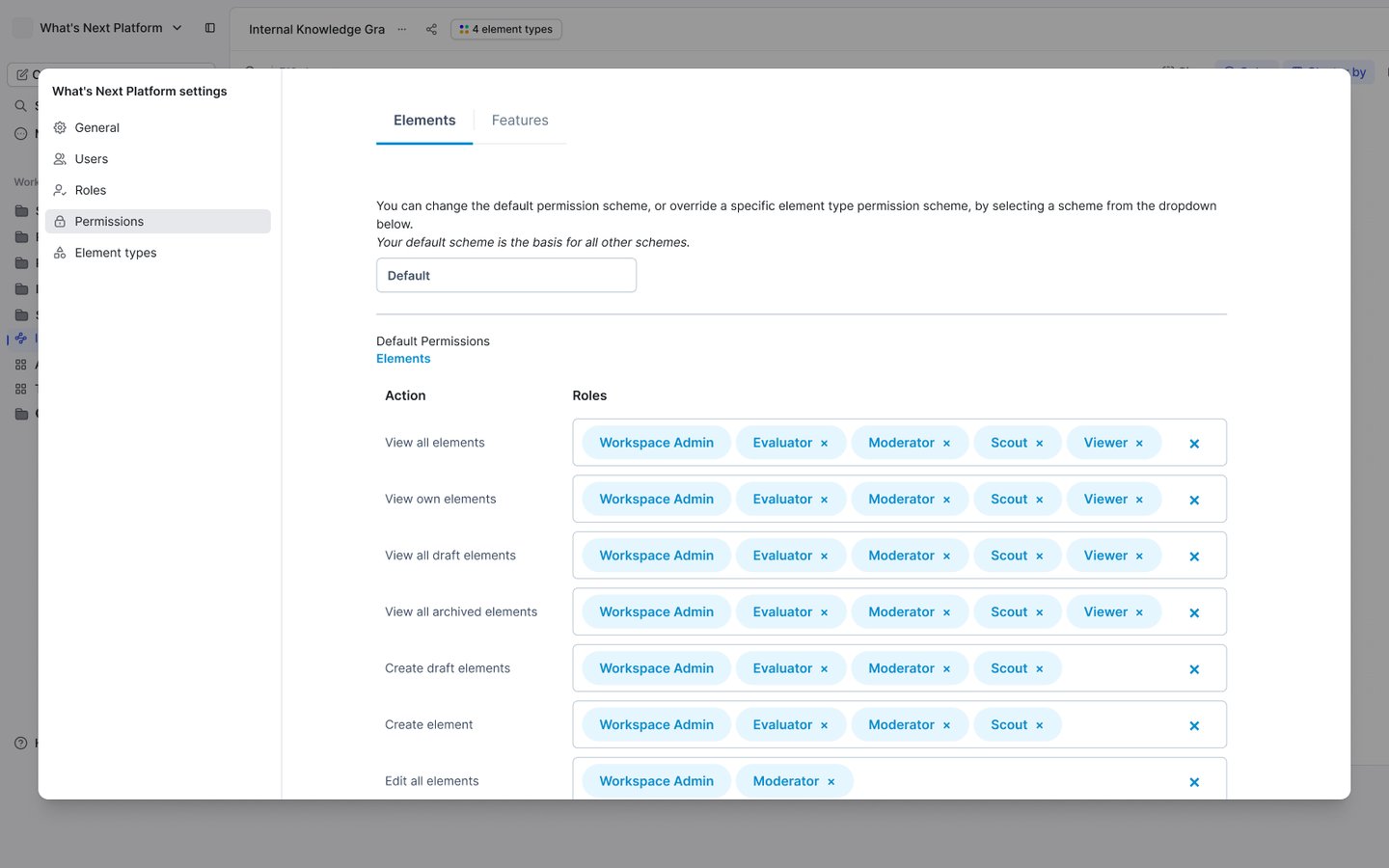
Task: Remove Viewer from View all archived elements
Action: click(x=1139, y=612)
